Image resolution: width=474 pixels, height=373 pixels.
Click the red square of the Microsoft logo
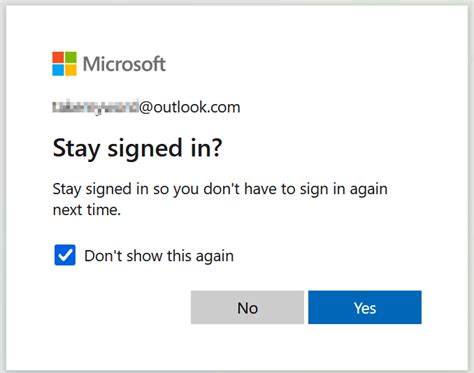[58, 57]
